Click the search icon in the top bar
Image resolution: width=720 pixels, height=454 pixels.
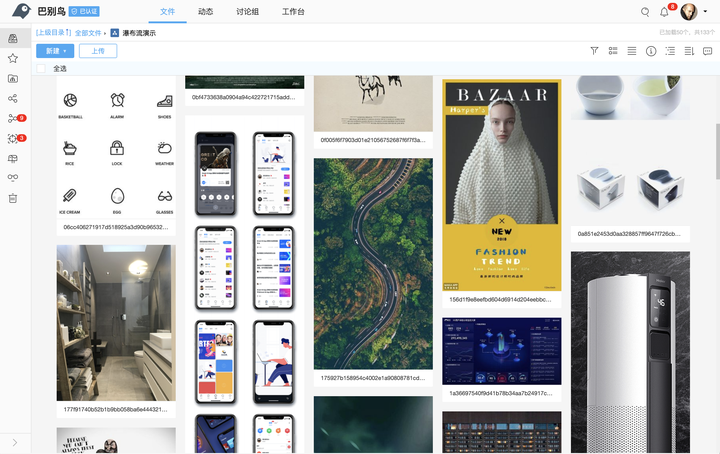[x=645, y=12]
